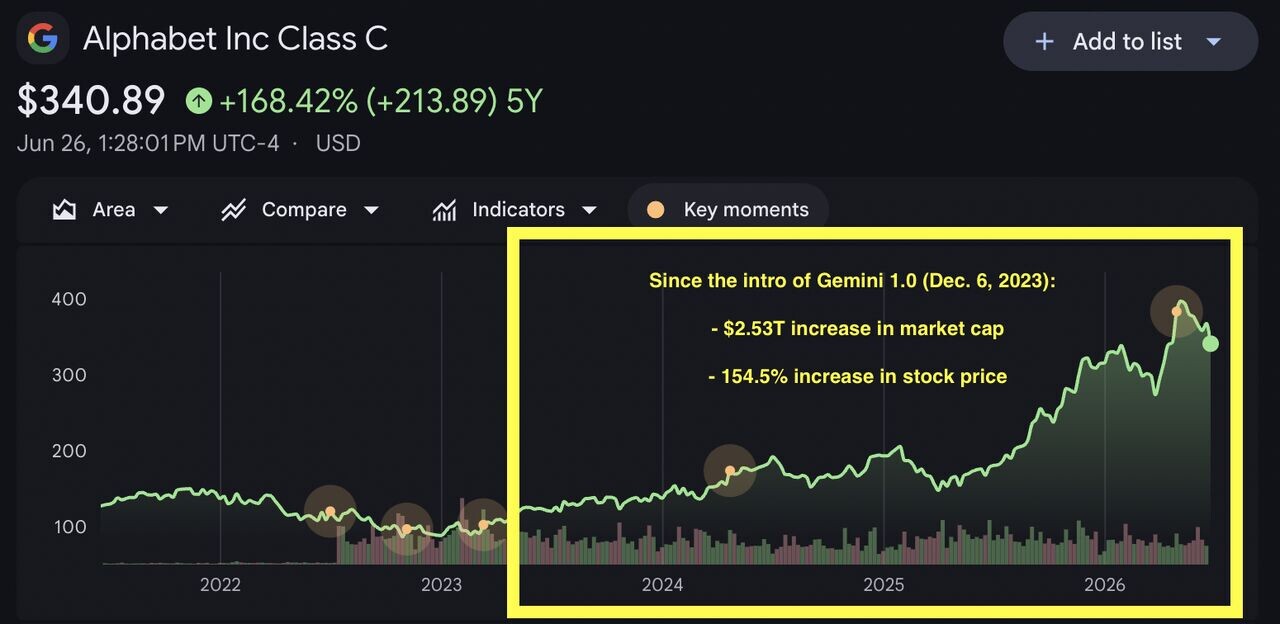Select the key moment marker in early 2023
This screenshot has height=624, width=1280.
(x=483, y=525)
